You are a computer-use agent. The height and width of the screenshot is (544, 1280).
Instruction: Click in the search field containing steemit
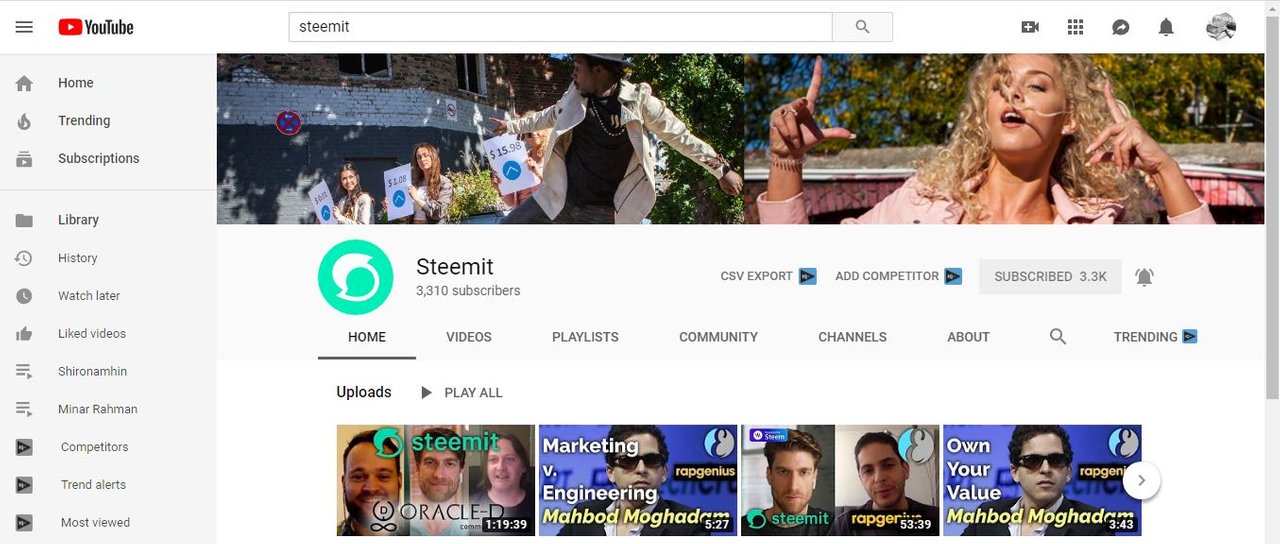click(x=560, y=27)
